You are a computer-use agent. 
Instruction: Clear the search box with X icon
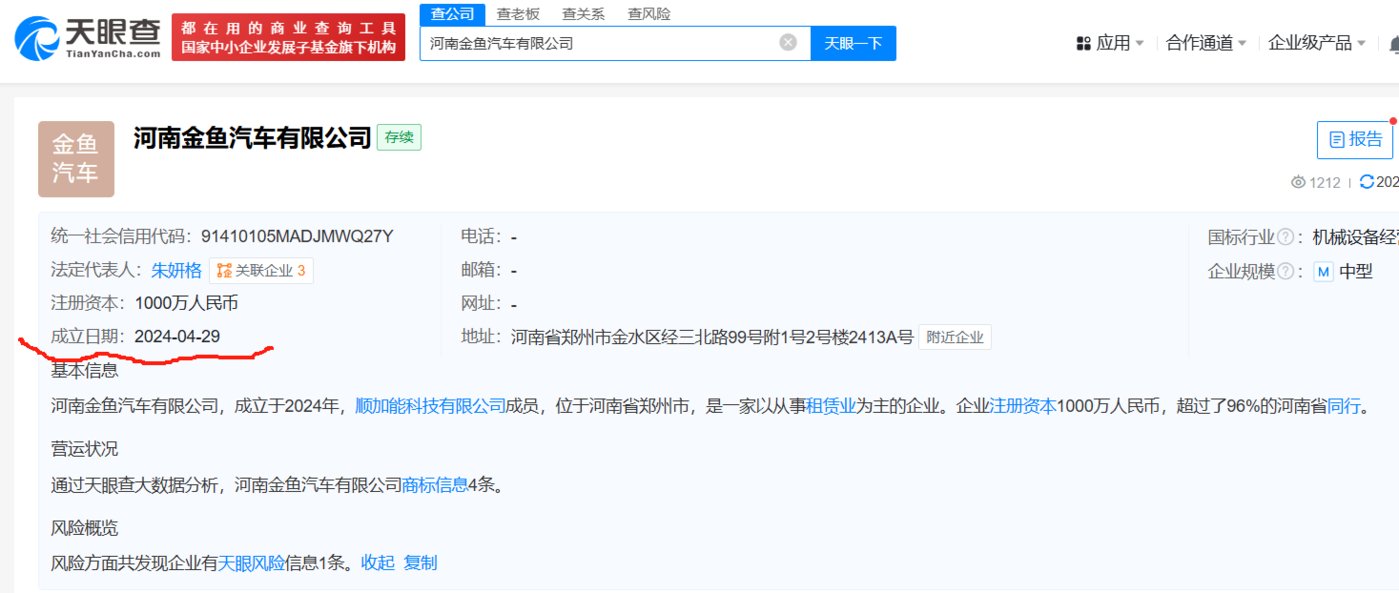788,43
